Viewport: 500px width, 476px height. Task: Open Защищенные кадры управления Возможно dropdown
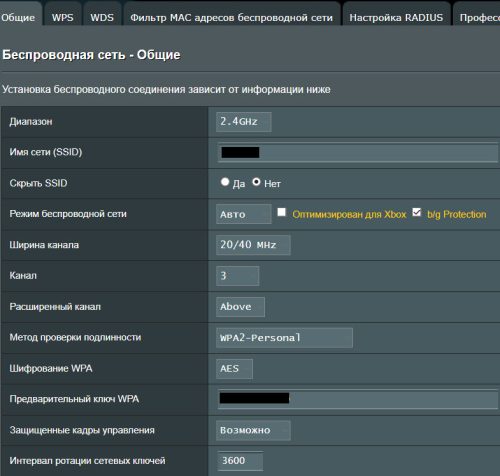pyautogui.click(x=253, y=430)
